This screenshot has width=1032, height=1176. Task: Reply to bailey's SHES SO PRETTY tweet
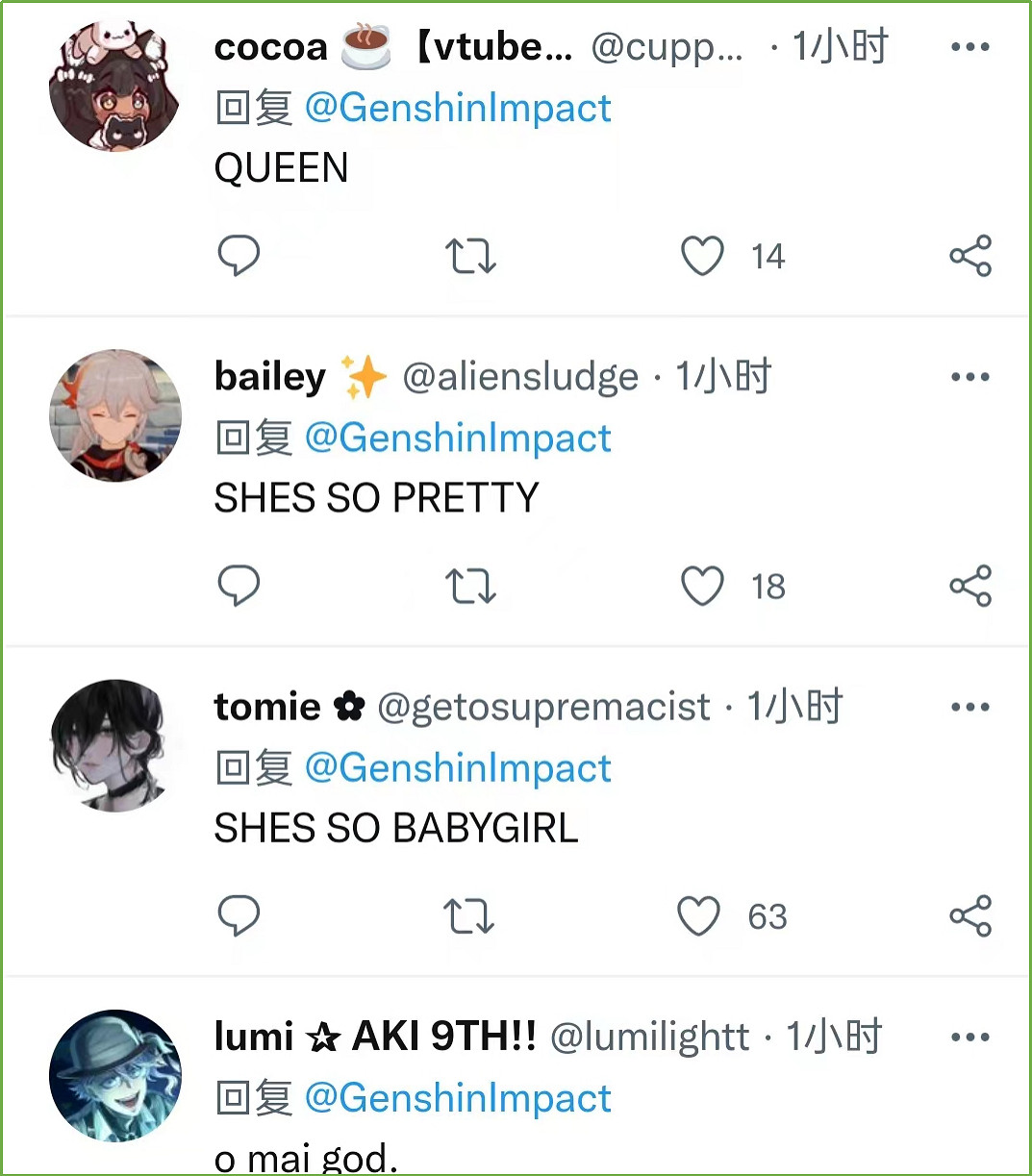tap(239, 586)
